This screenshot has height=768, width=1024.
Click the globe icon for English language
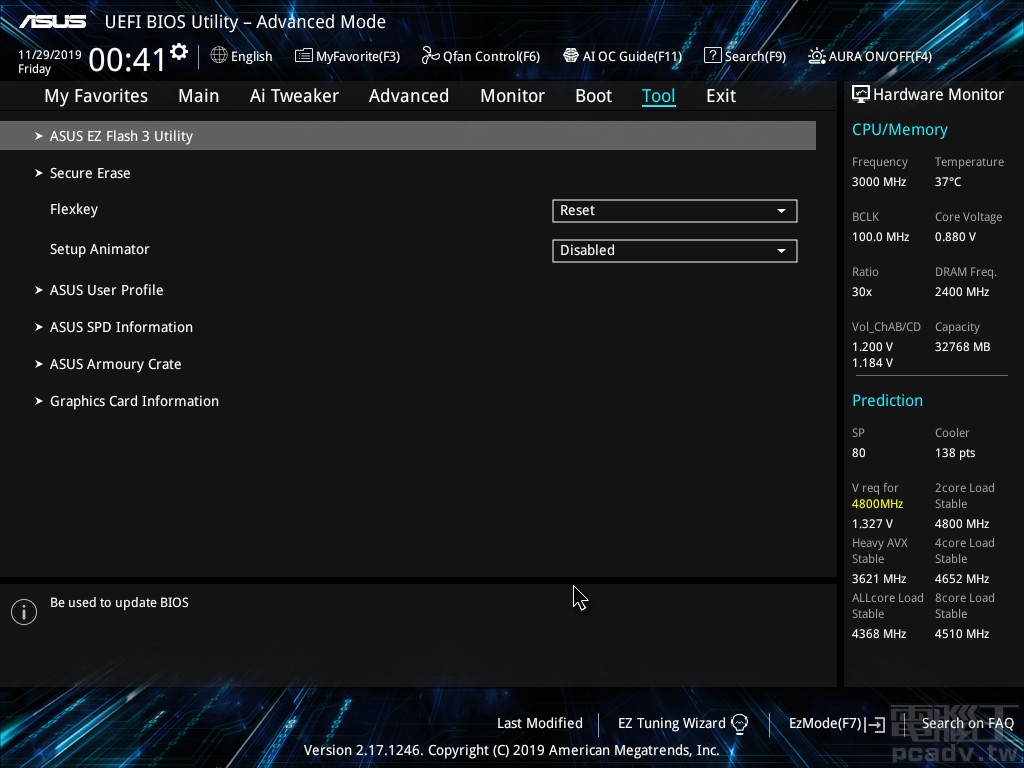coord(219,56)
